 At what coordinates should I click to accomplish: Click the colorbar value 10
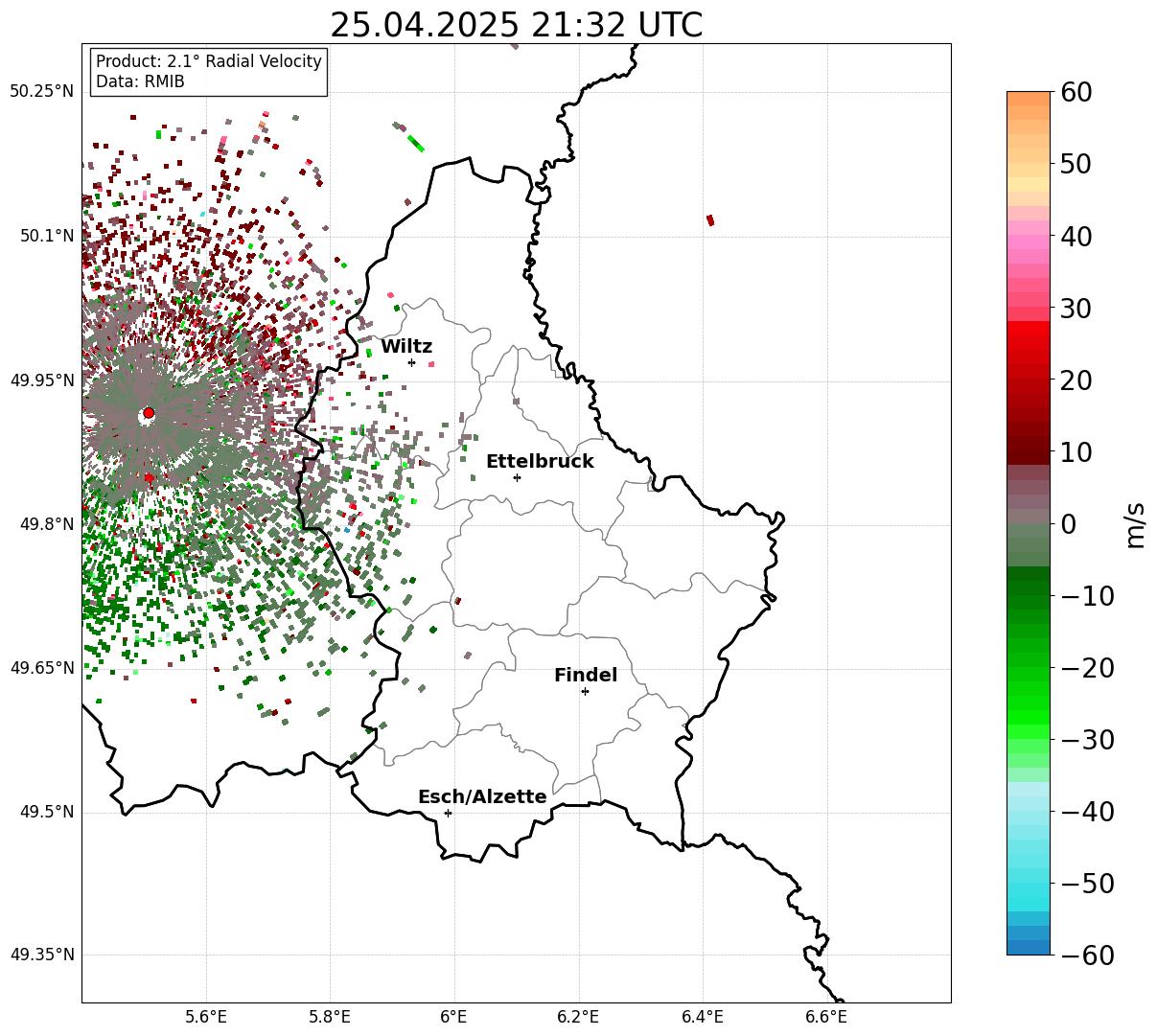(x=1076, y=452)
